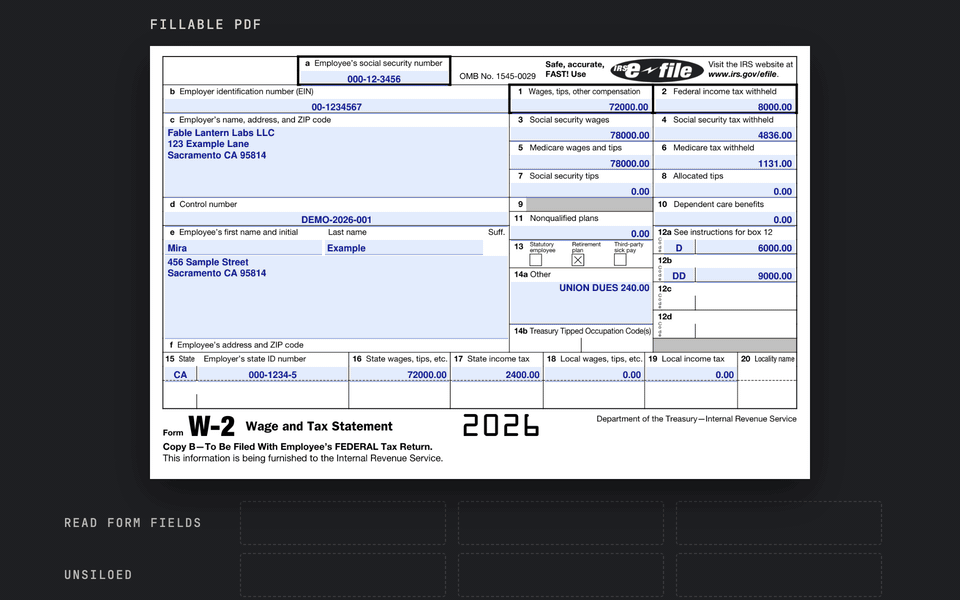Viewport: 960px width, 600px height.
Task: Click the employer name and address field
Action: pos(336,162)
